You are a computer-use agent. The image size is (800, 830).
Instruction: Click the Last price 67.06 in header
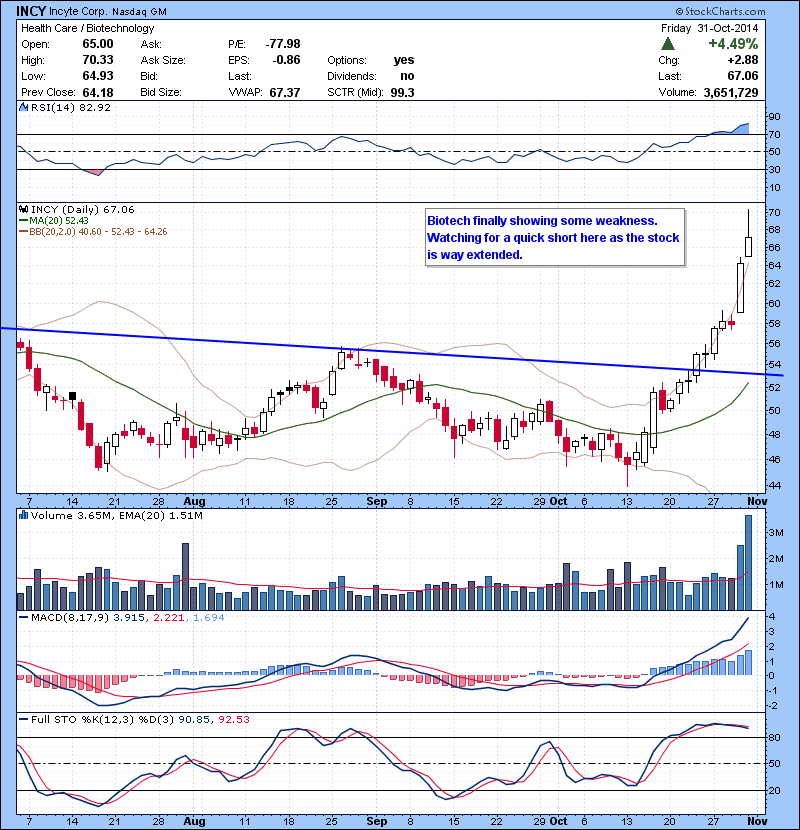coord(743,76)
